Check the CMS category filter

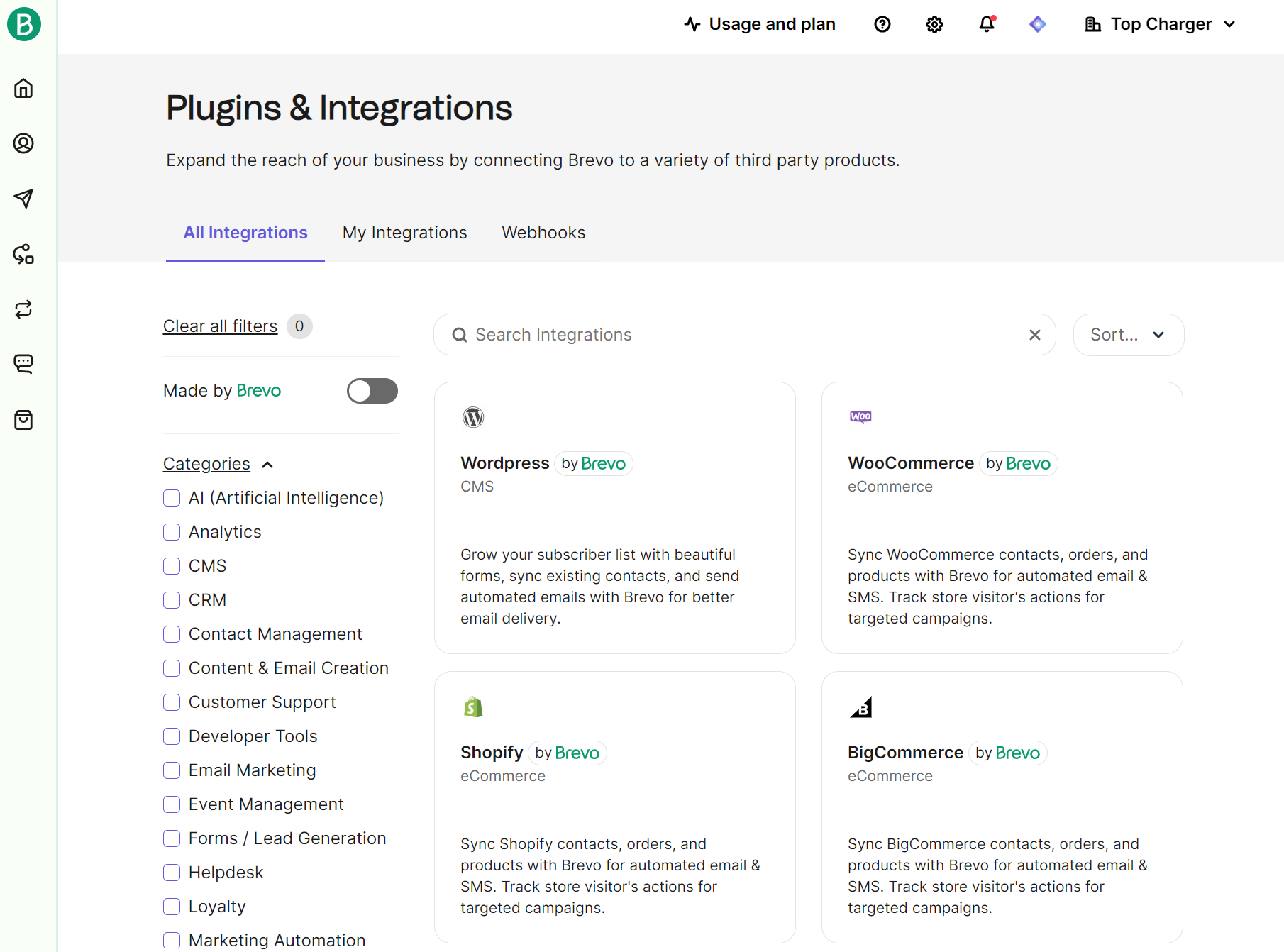[171, 566]
